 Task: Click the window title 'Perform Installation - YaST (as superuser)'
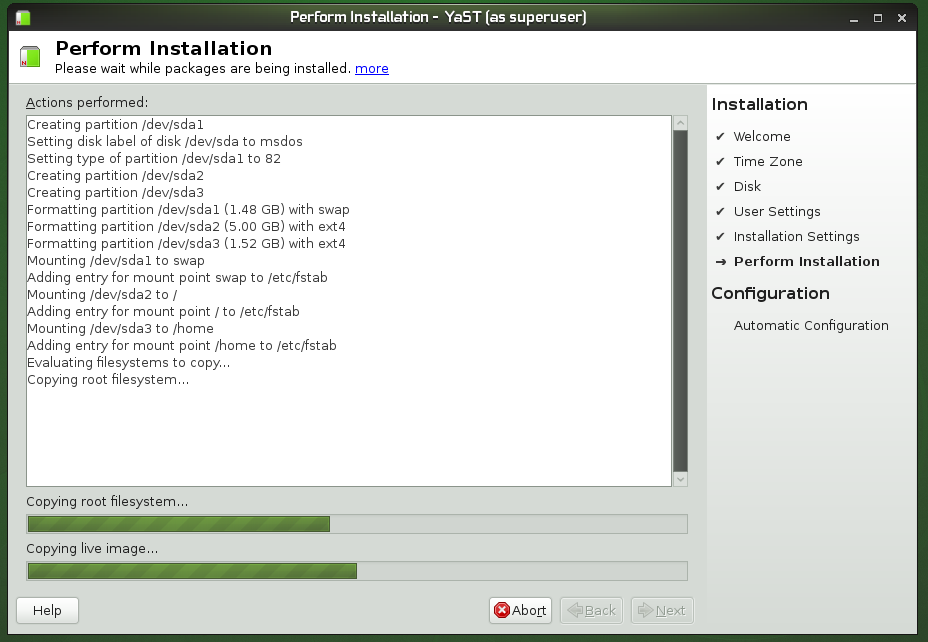point(439,17)
